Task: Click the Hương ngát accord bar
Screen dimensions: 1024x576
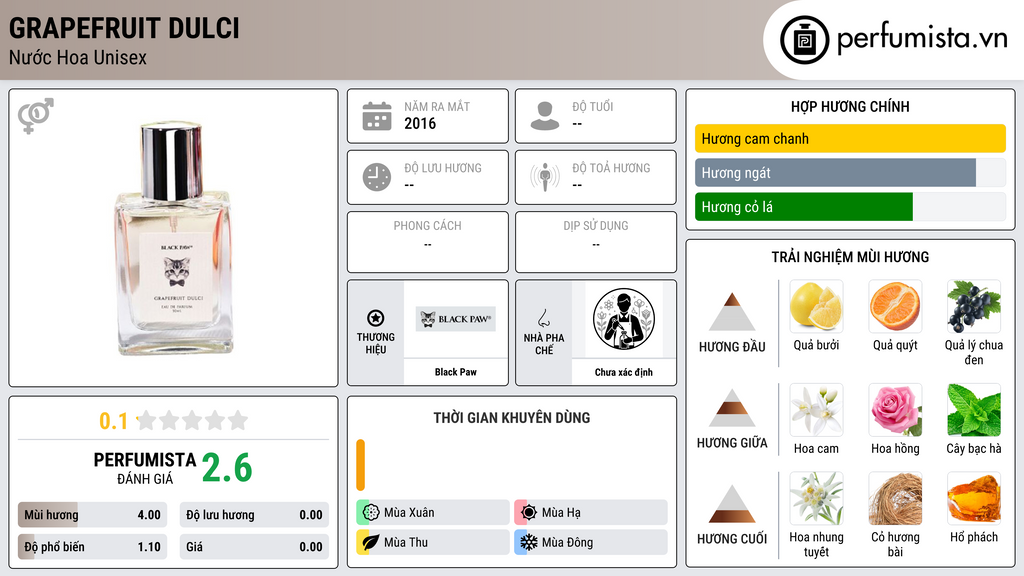Action: point(850,172)
